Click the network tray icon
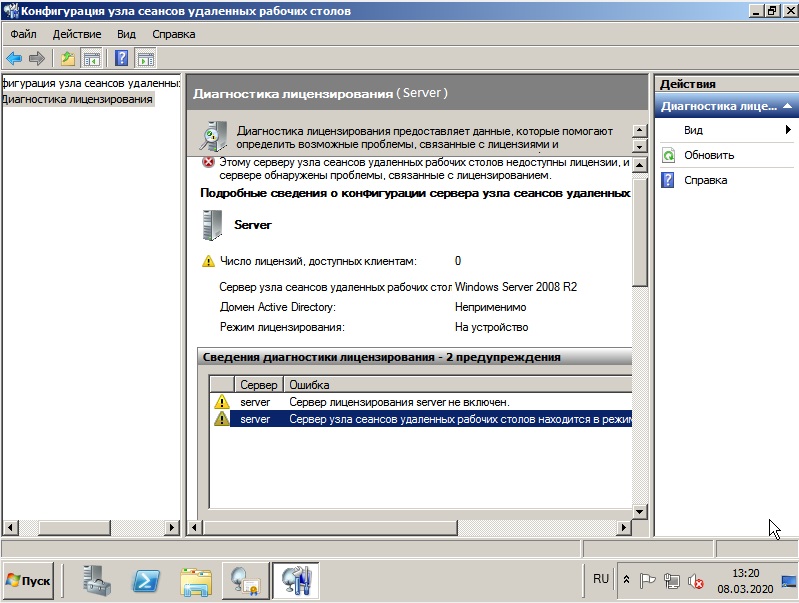 tap(672, 581)
